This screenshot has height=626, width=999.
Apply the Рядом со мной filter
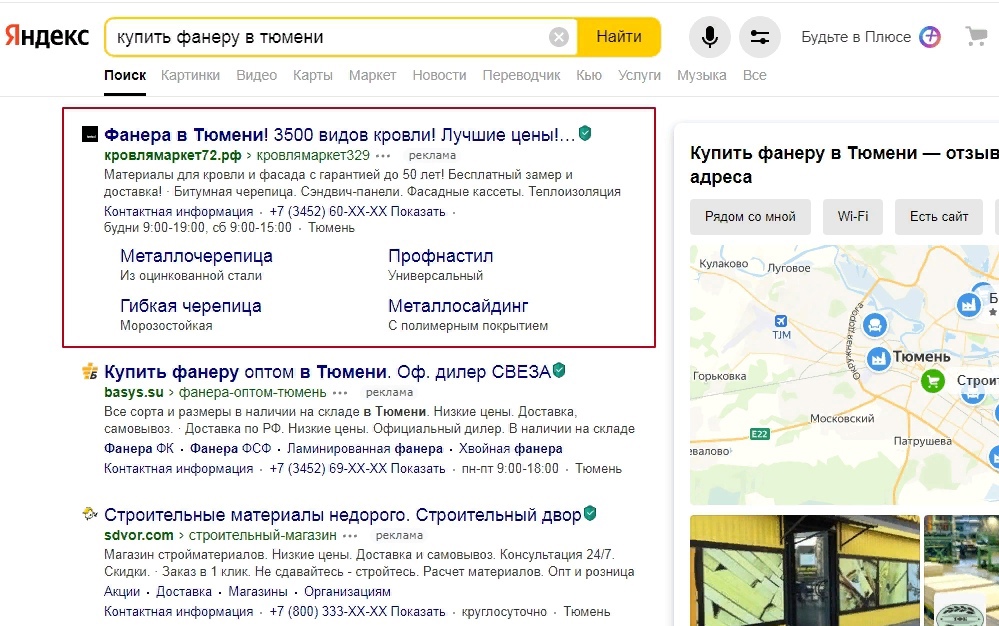coord(750,217)
